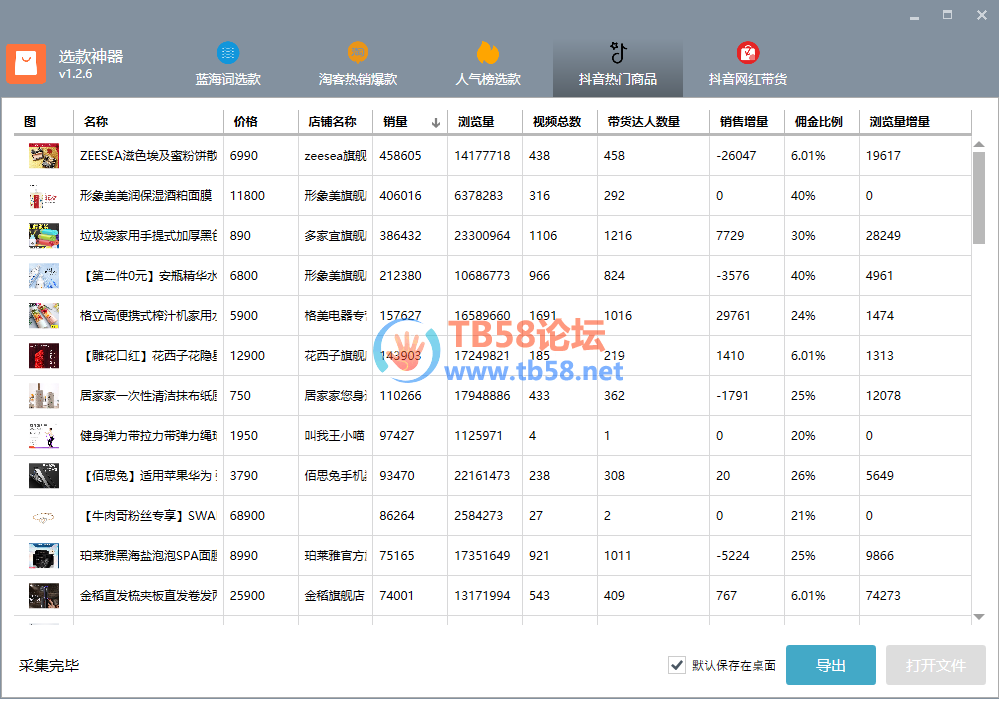Open the 安瓶精华水 product thumbnail
Screen dimensions: 999x701
44,276
